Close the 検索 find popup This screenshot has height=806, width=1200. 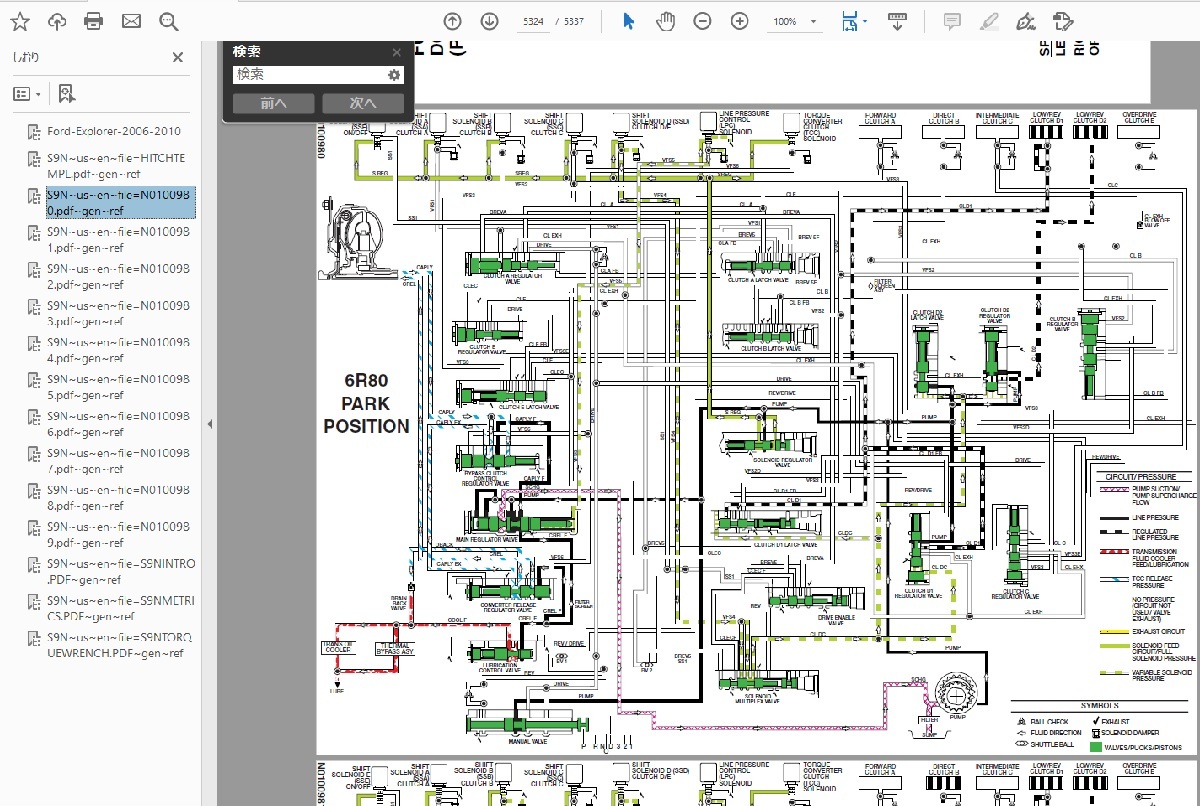397,52
